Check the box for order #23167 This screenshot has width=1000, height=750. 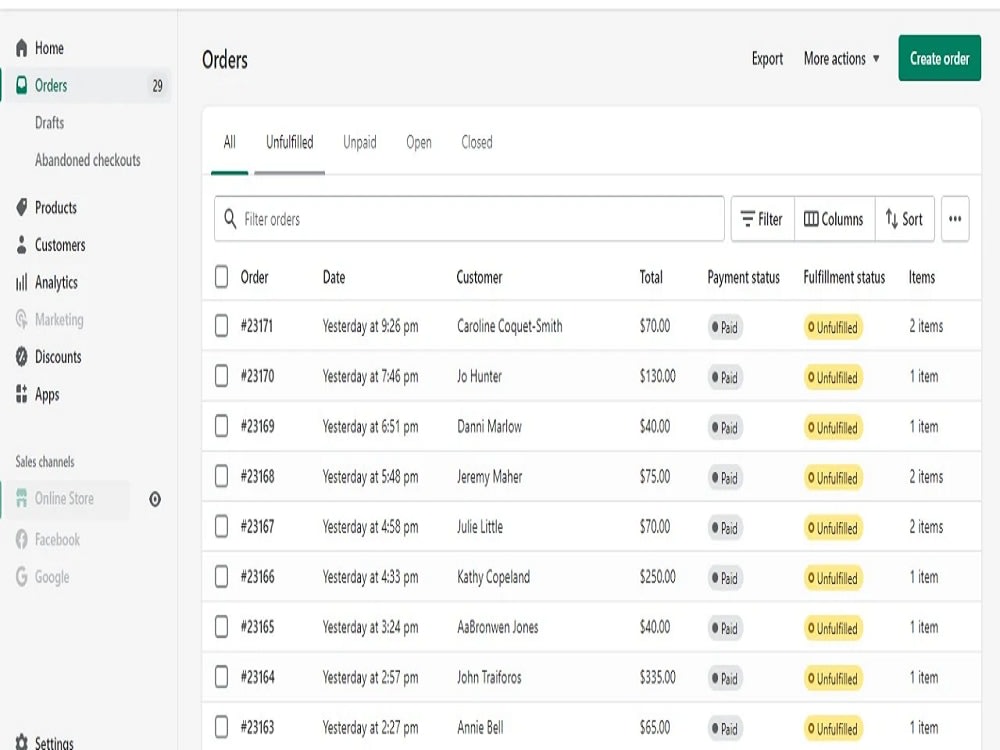221,526
